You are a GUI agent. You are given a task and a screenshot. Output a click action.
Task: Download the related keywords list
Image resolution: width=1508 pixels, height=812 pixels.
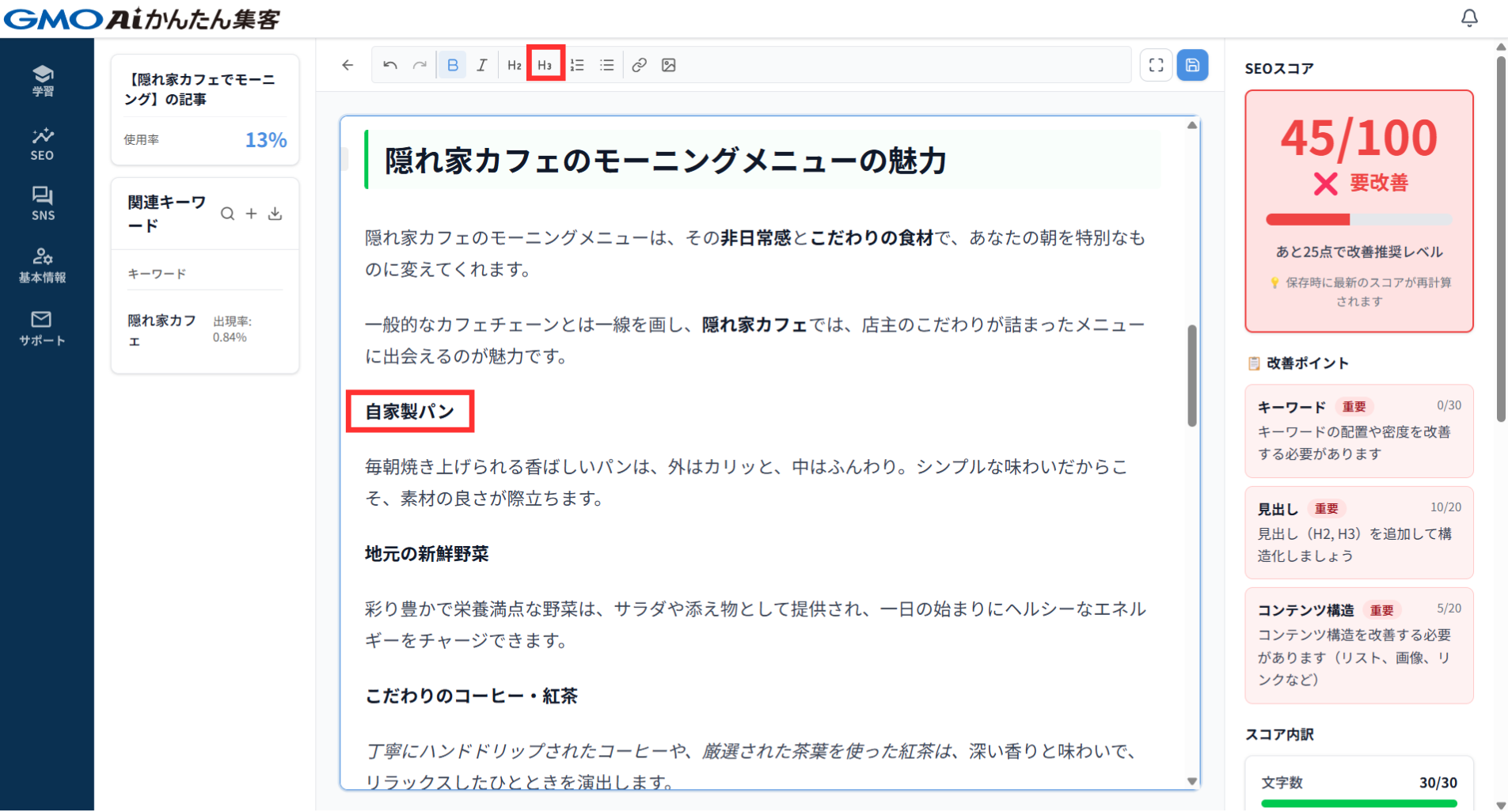275,214
